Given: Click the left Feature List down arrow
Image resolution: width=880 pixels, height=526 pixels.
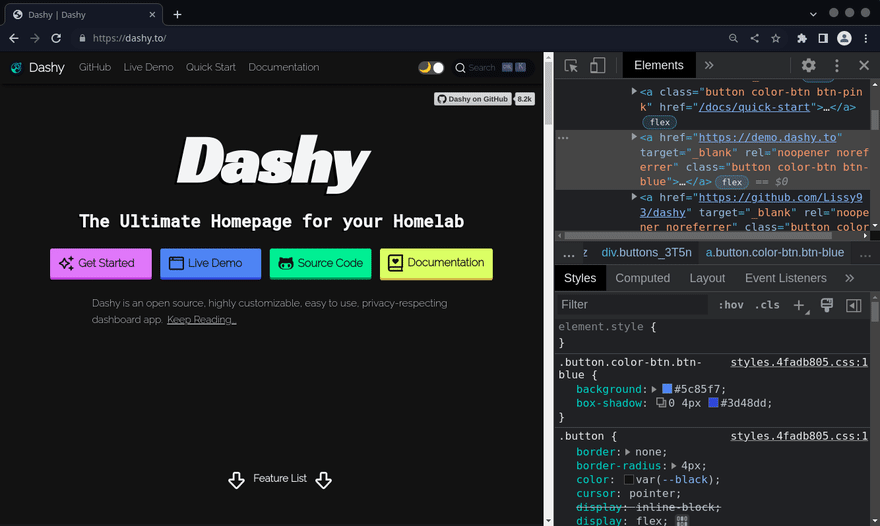Looking at the screenshot, I should click(236, 479).
